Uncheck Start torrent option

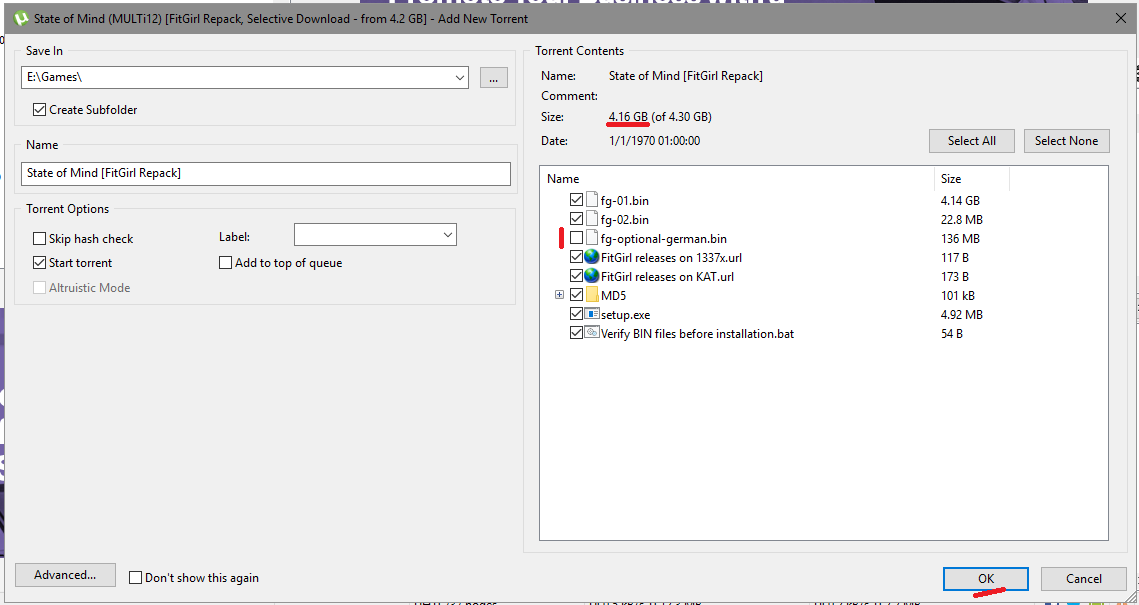point(39,263)
